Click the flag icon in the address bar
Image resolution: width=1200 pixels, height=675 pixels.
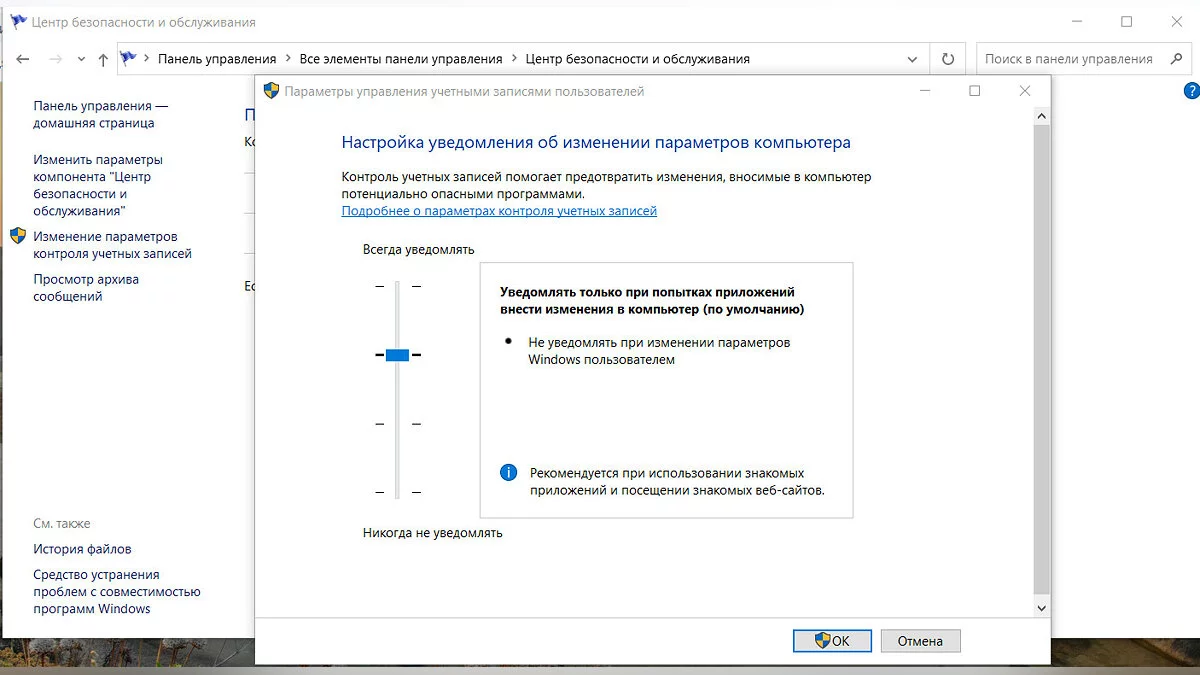tap(128, 59)
